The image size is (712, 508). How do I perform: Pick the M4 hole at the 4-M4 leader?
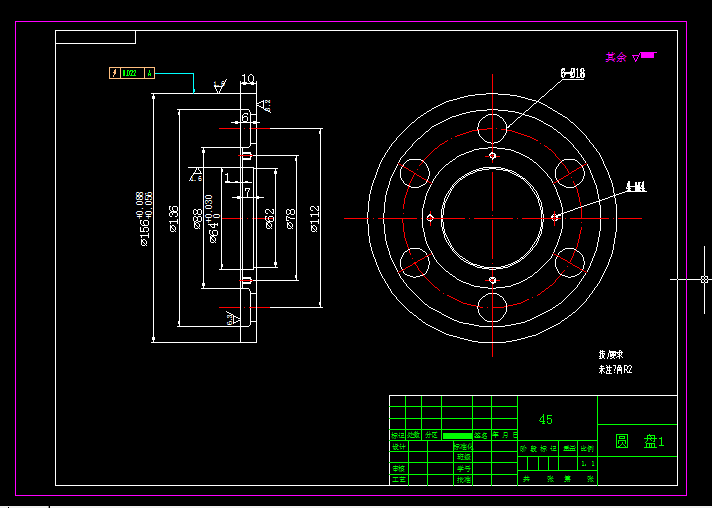pos(554,218)
